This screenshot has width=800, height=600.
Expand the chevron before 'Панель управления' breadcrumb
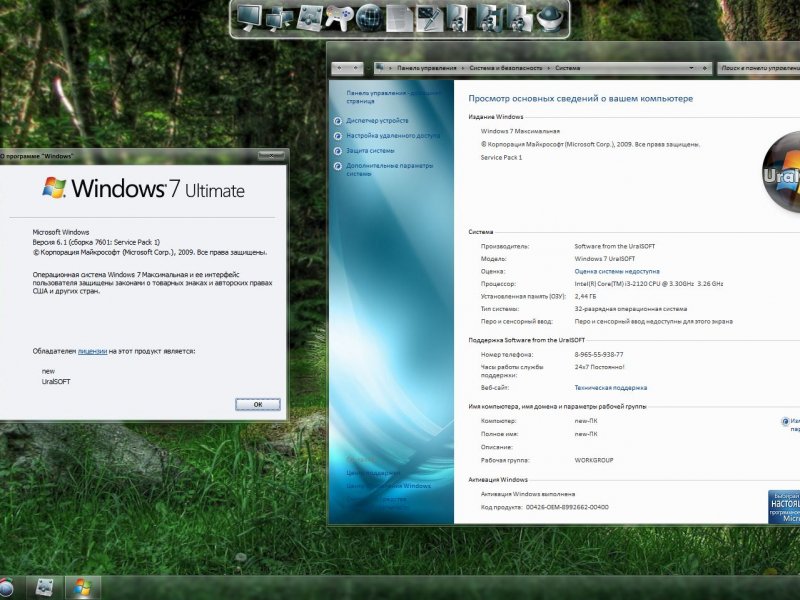click(391, 68)
